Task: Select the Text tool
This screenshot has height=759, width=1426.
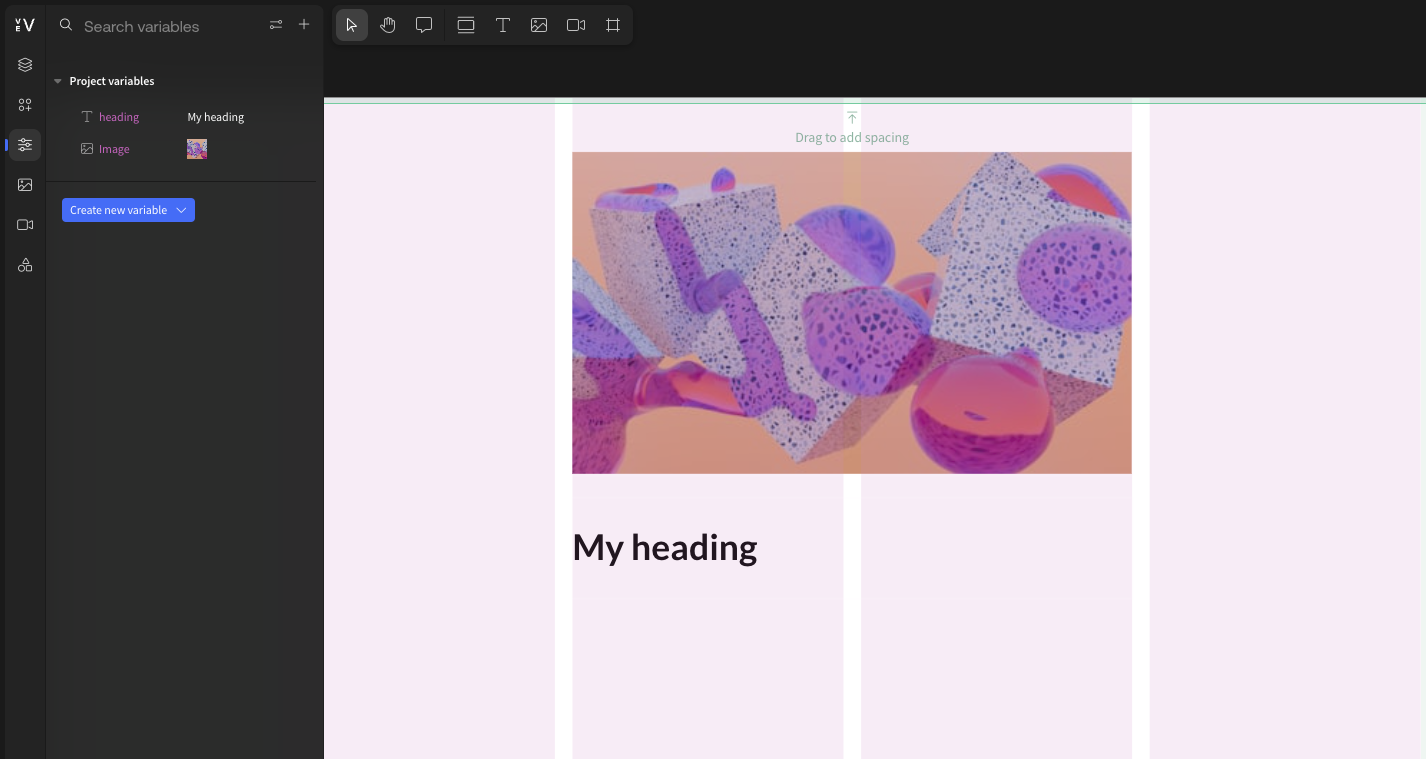Action: tap(503, 25)
